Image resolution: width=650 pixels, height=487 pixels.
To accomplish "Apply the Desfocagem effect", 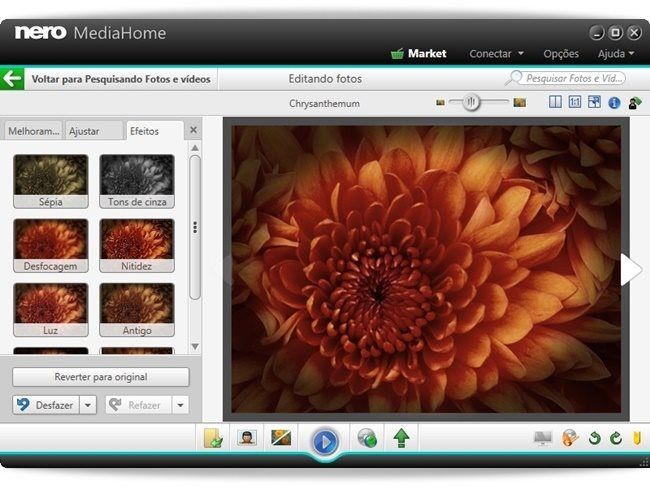I will tap(51, 245).
